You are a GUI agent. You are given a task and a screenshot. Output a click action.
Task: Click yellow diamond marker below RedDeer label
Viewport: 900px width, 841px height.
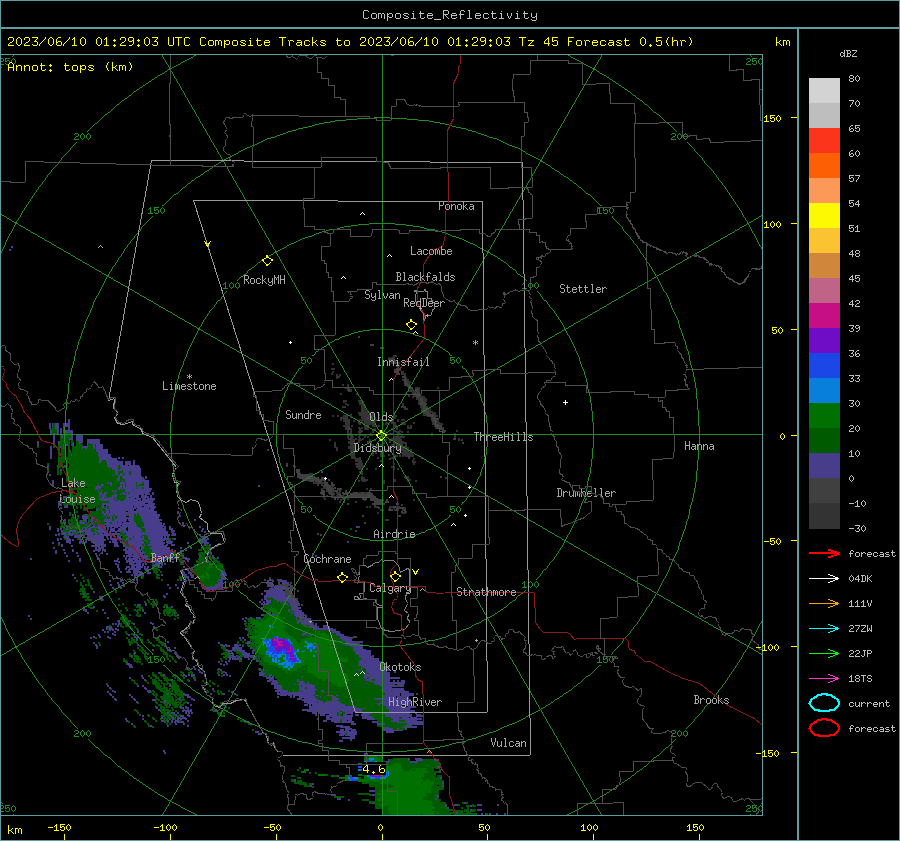pos(411,325)
